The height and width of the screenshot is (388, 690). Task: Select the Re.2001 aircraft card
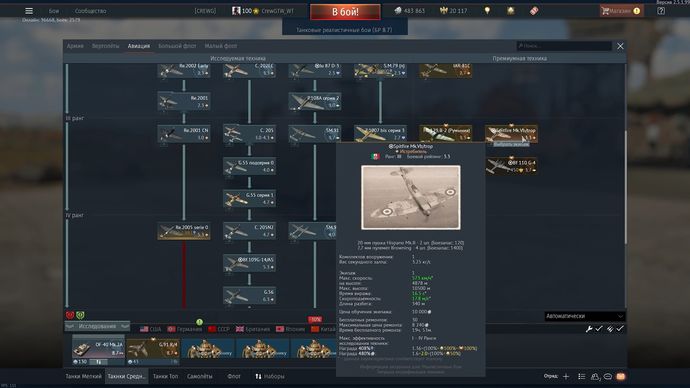(184, 101)
